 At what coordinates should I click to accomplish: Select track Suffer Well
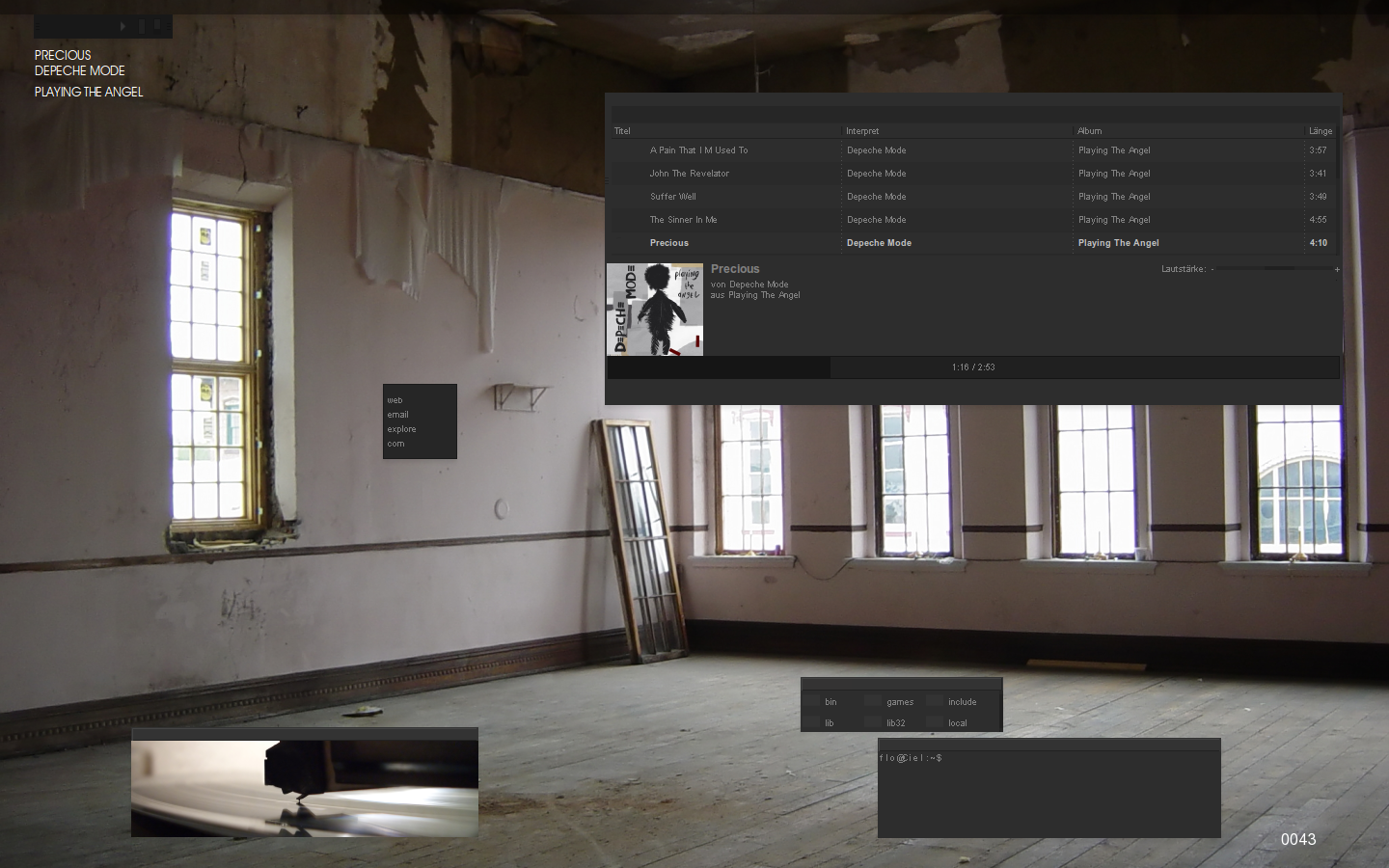672,197
